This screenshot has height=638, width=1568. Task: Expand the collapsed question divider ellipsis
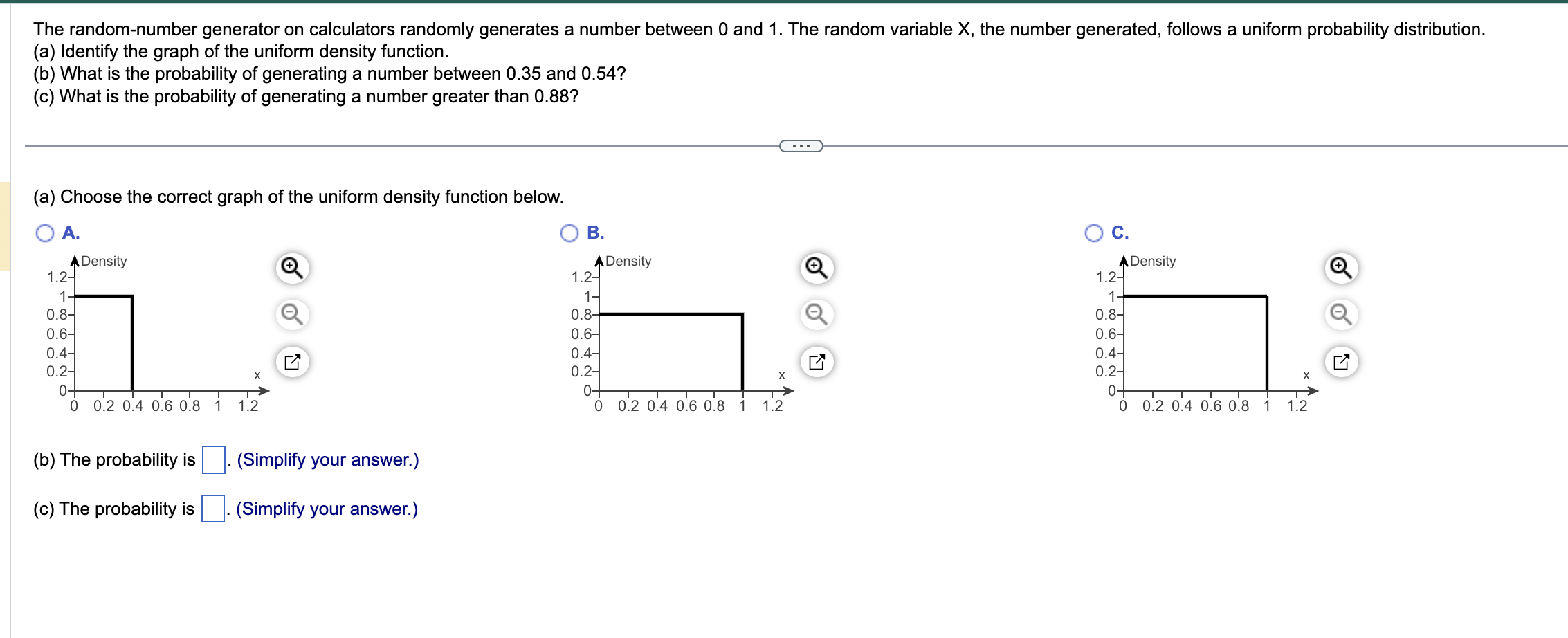coord(801,146)
